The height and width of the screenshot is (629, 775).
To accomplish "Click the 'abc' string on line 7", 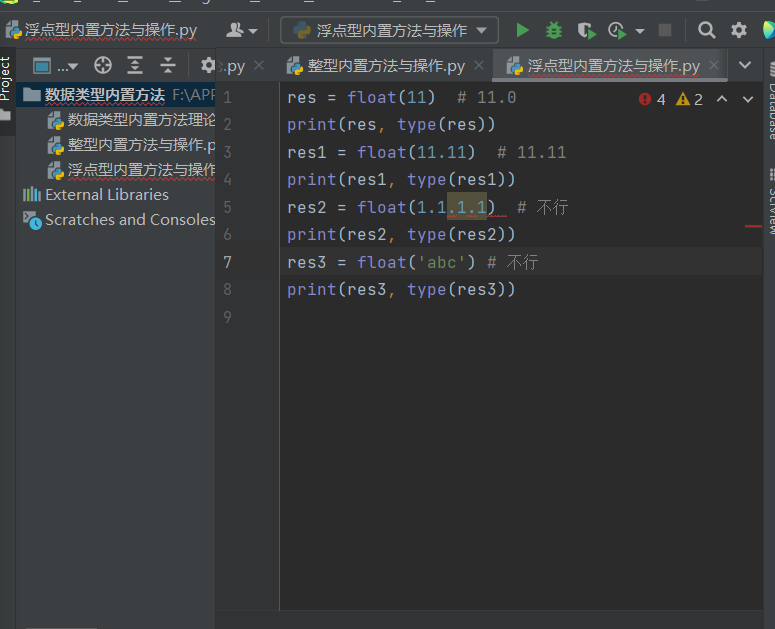I will pyautogui.click(x=441, y=262).
